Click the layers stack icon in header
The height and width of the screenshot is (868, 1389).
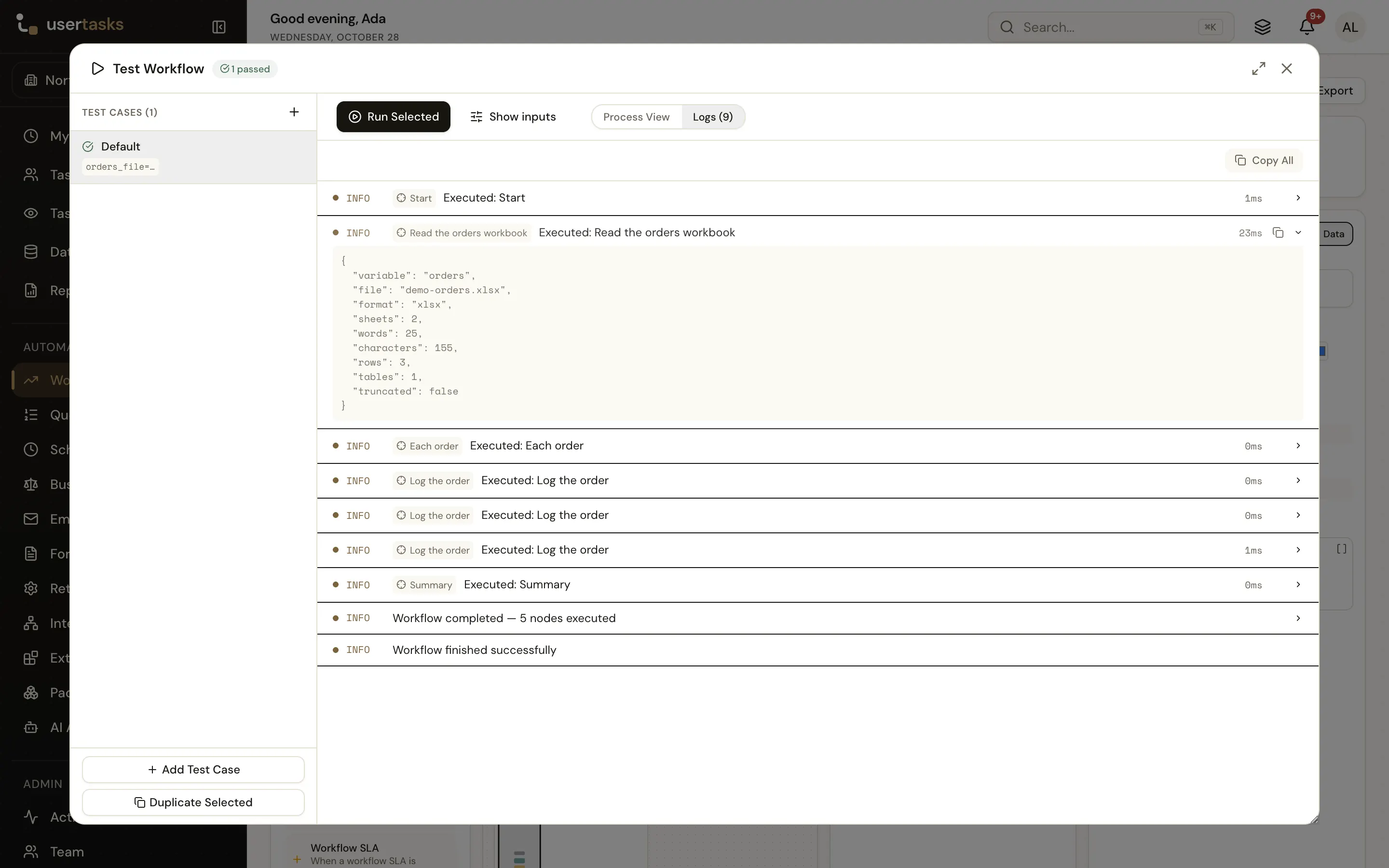(x=1262, y=27)
